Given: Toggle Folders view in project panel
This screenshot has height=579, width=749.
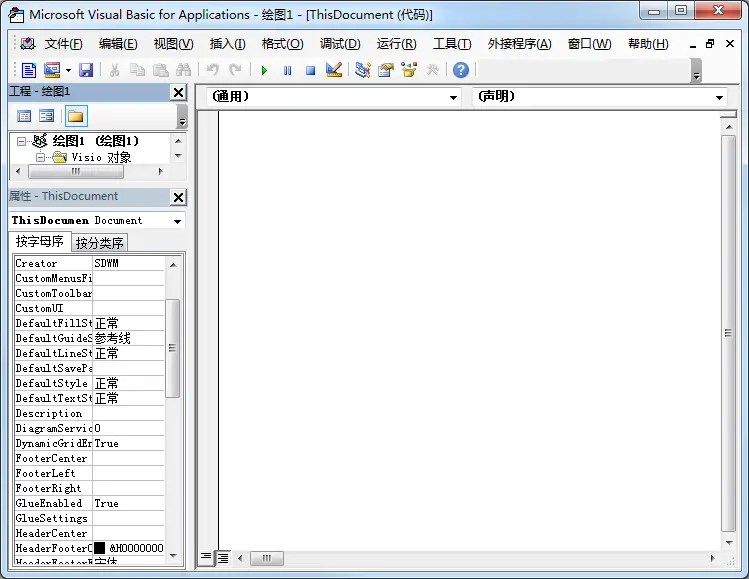Looking at the screenshot, I should pyautogui.click(x=76, y=116).
